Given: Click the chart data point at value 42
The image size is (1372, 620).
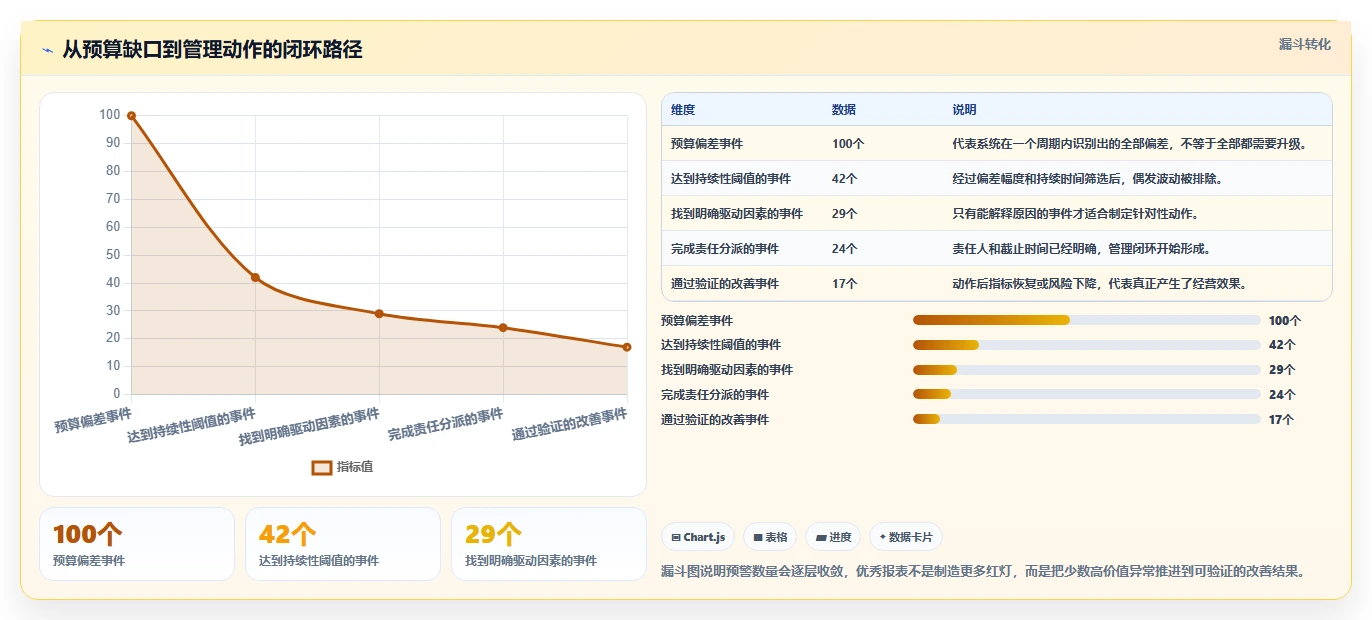Looking at the screenshot, I should [x=255, y=277].
